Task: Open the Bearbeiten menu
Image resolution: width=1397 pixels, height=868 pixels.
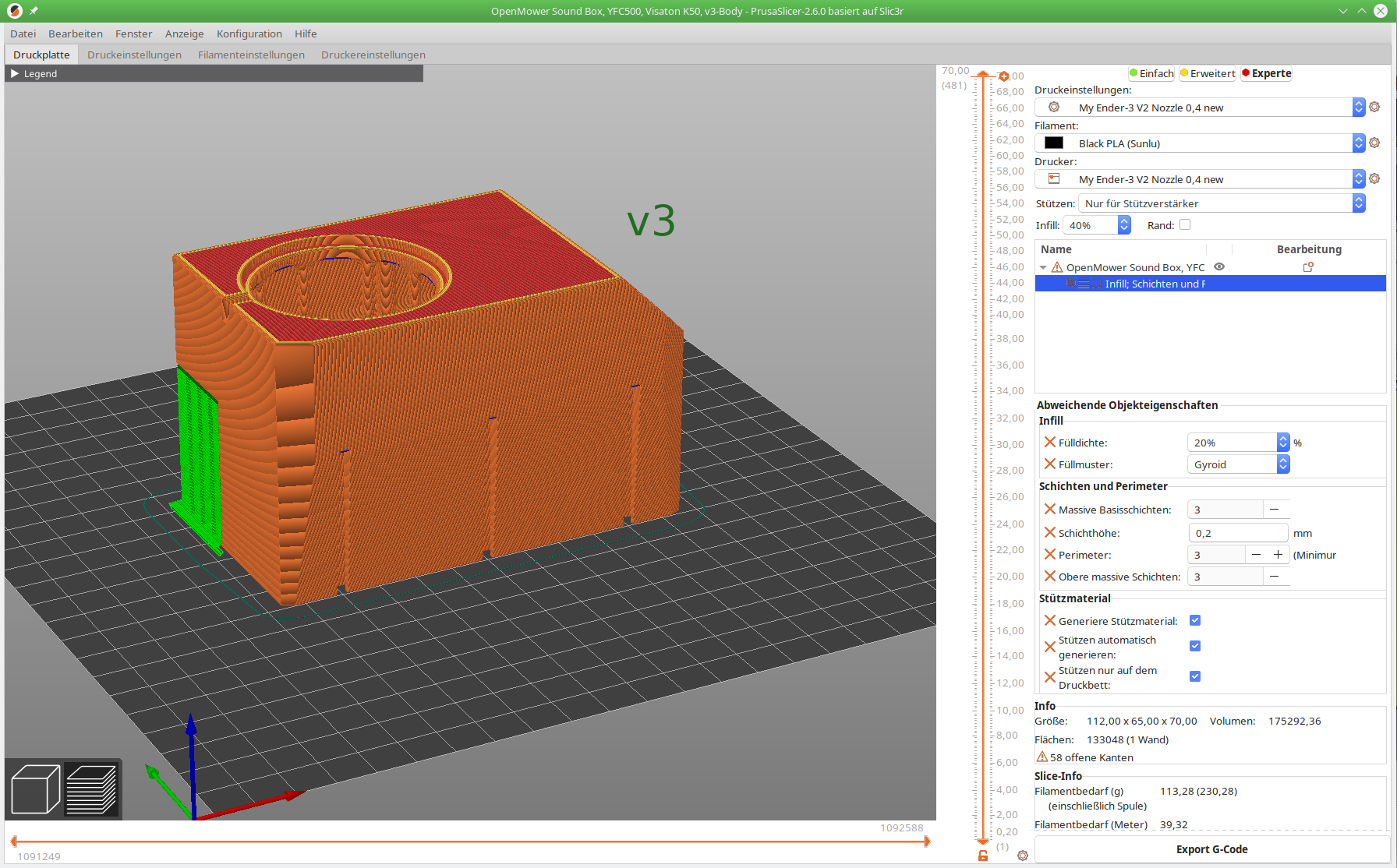Action: pos(76,34)
